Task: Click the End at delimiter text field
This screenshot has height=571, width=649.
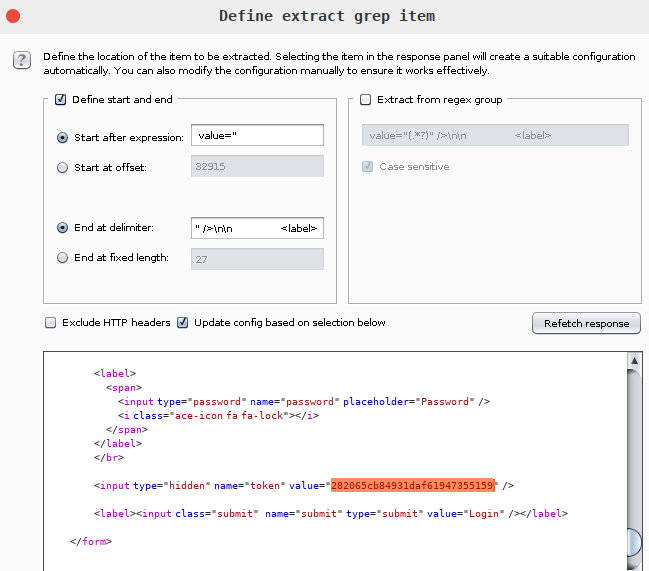Action: click(256, 228)
